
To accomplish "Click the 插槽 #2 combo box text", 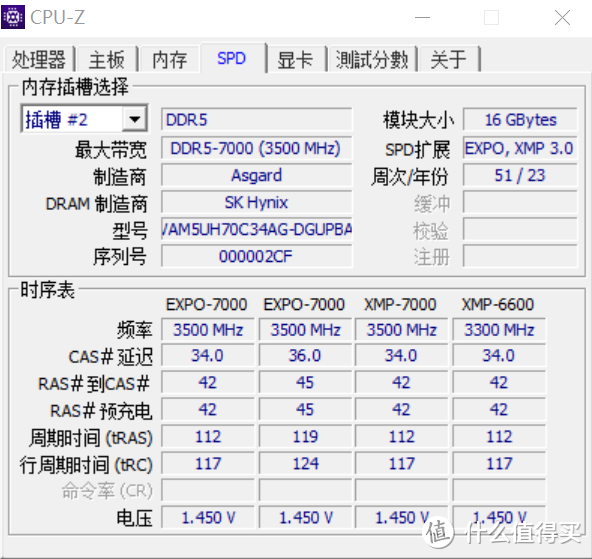I will tap(57, 120).
